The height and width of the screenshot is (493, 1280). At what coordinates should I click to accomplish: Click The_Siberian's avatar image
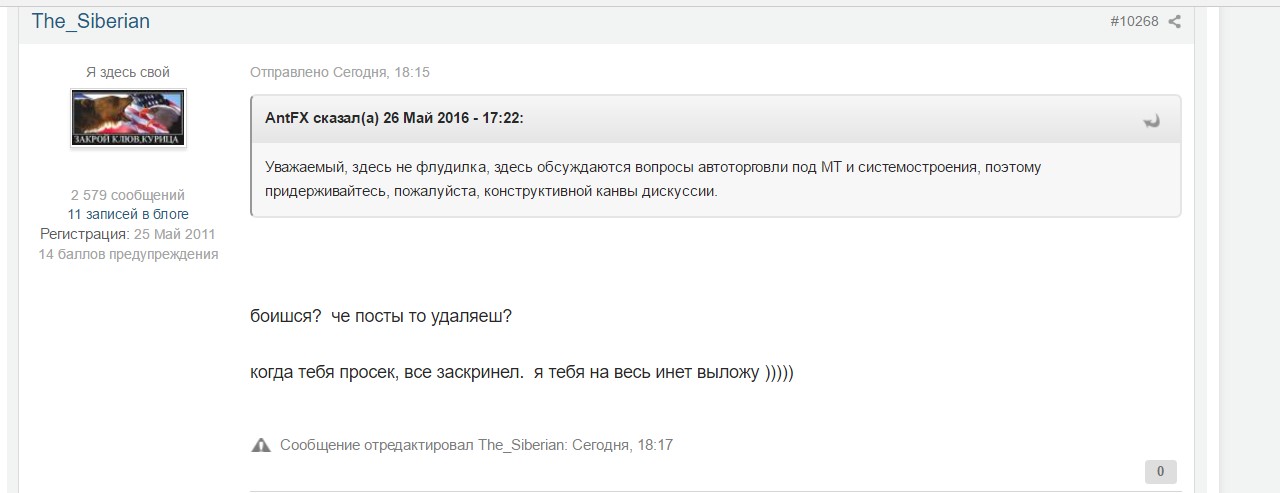128,118
